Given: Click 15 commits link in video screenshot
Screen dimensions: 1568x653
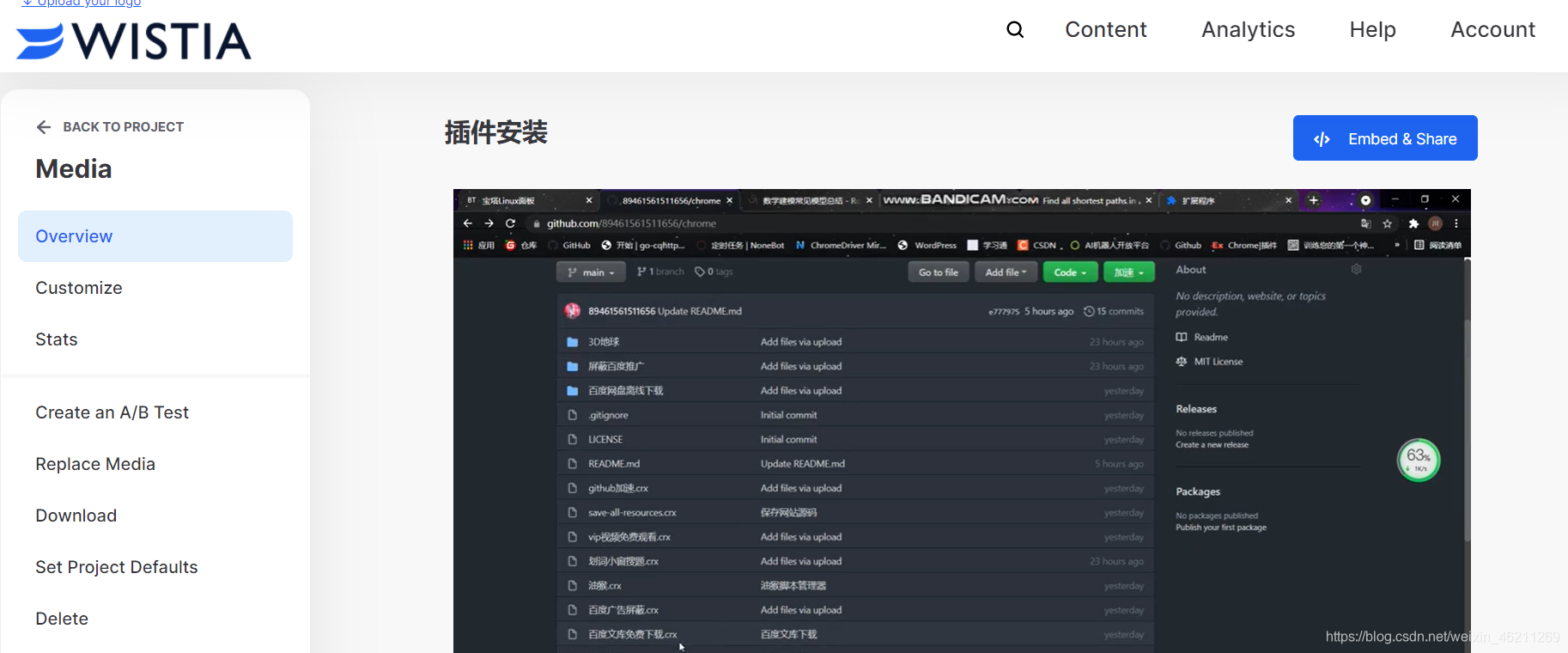Looking at the screenshot, I should tap(1115, 311).
